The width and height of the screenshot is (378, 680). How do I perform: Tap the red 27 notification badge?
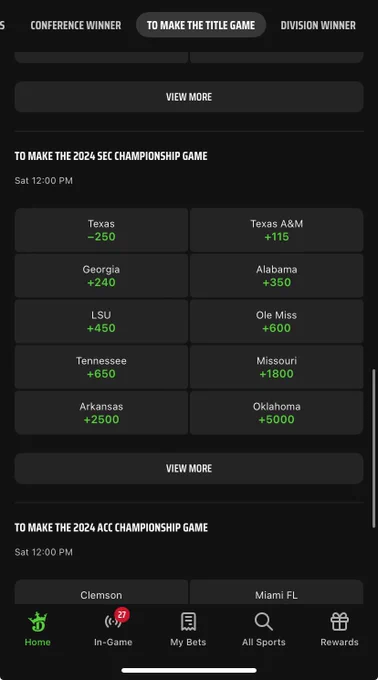[122, 615]
